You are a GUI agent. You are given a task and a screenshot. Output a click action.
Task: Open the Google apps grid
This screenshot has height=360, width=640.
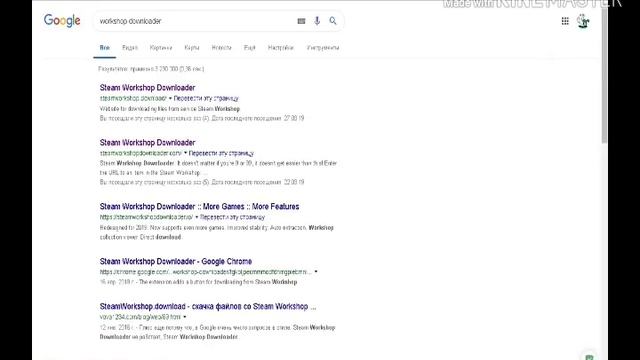tap(565, 21)
